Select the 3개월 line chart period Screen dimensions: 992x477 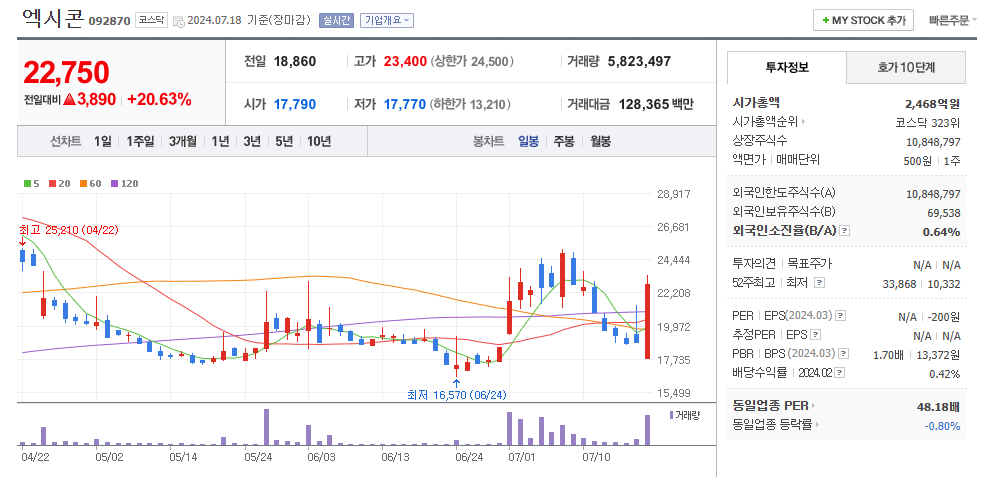click(x=183, y=141)
